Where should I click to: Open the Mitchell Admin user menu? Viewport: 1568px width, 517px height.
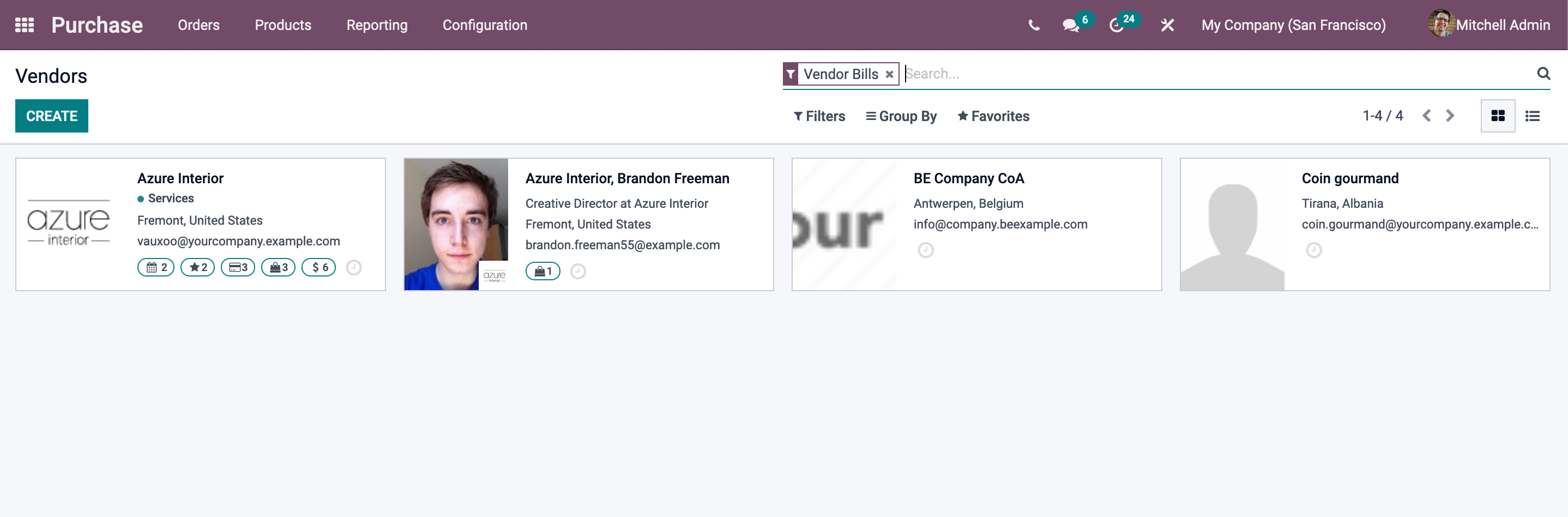click(1489, 25)
